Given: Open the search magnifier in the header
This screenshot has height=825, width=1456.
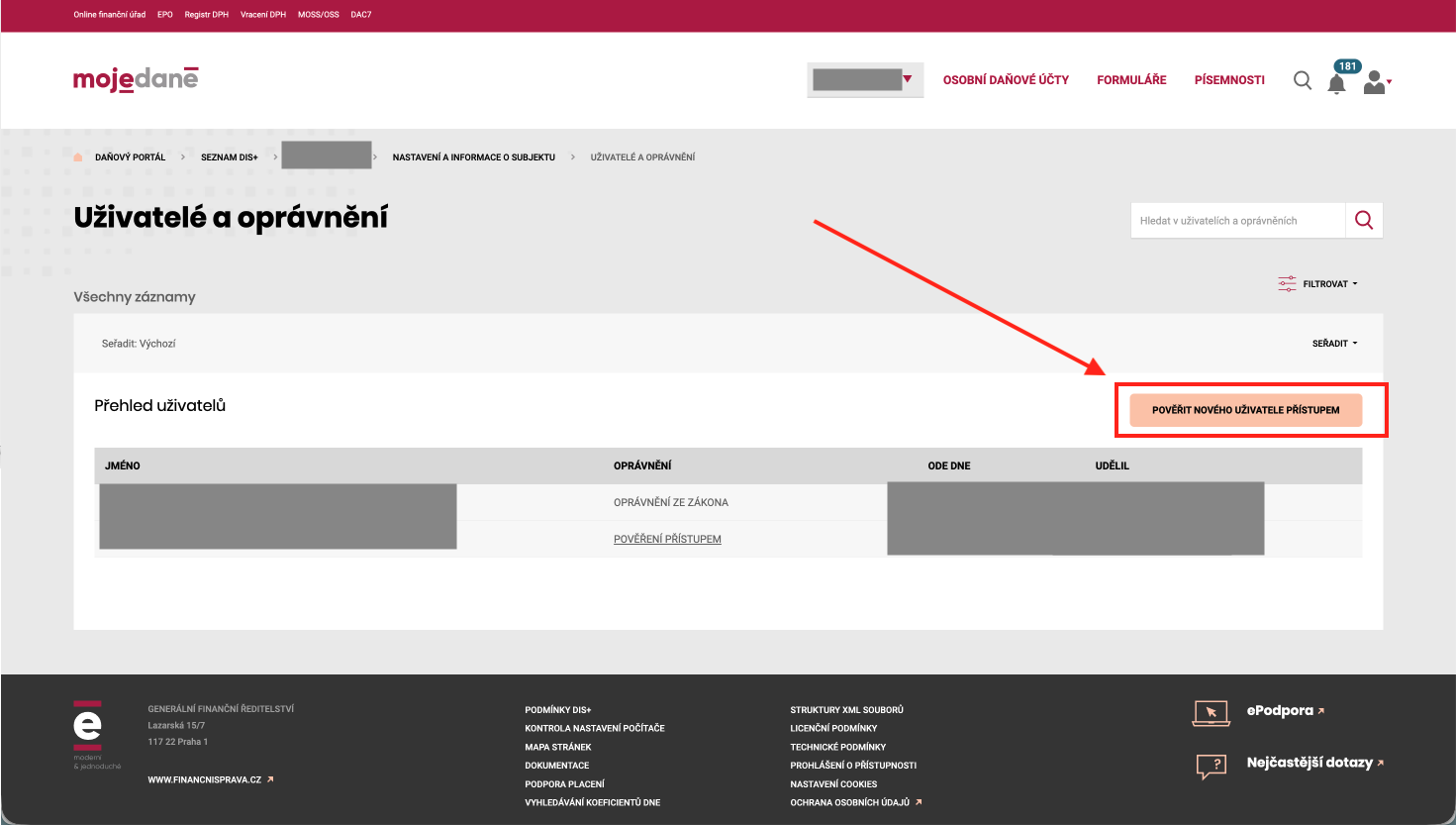Looking at the screenshot, I should 1303,80.
